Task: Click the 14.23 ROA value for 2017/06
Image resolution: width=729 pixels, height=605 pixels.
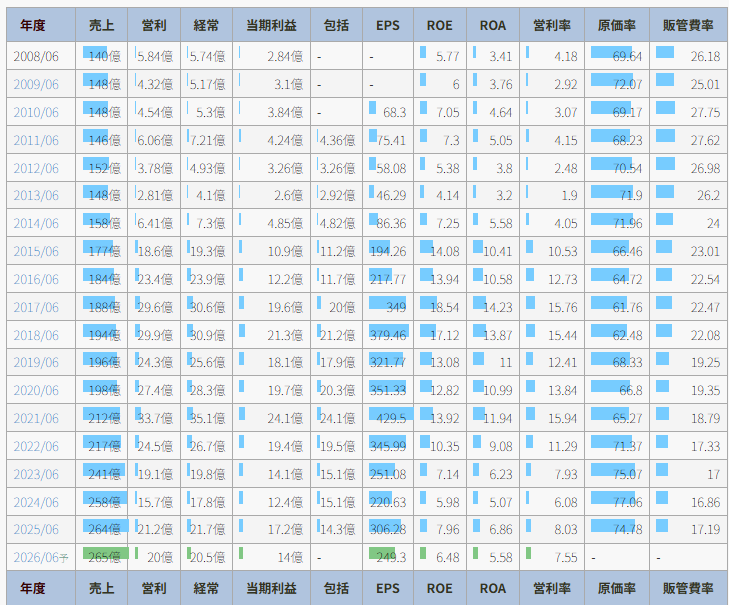Action: 493,307
